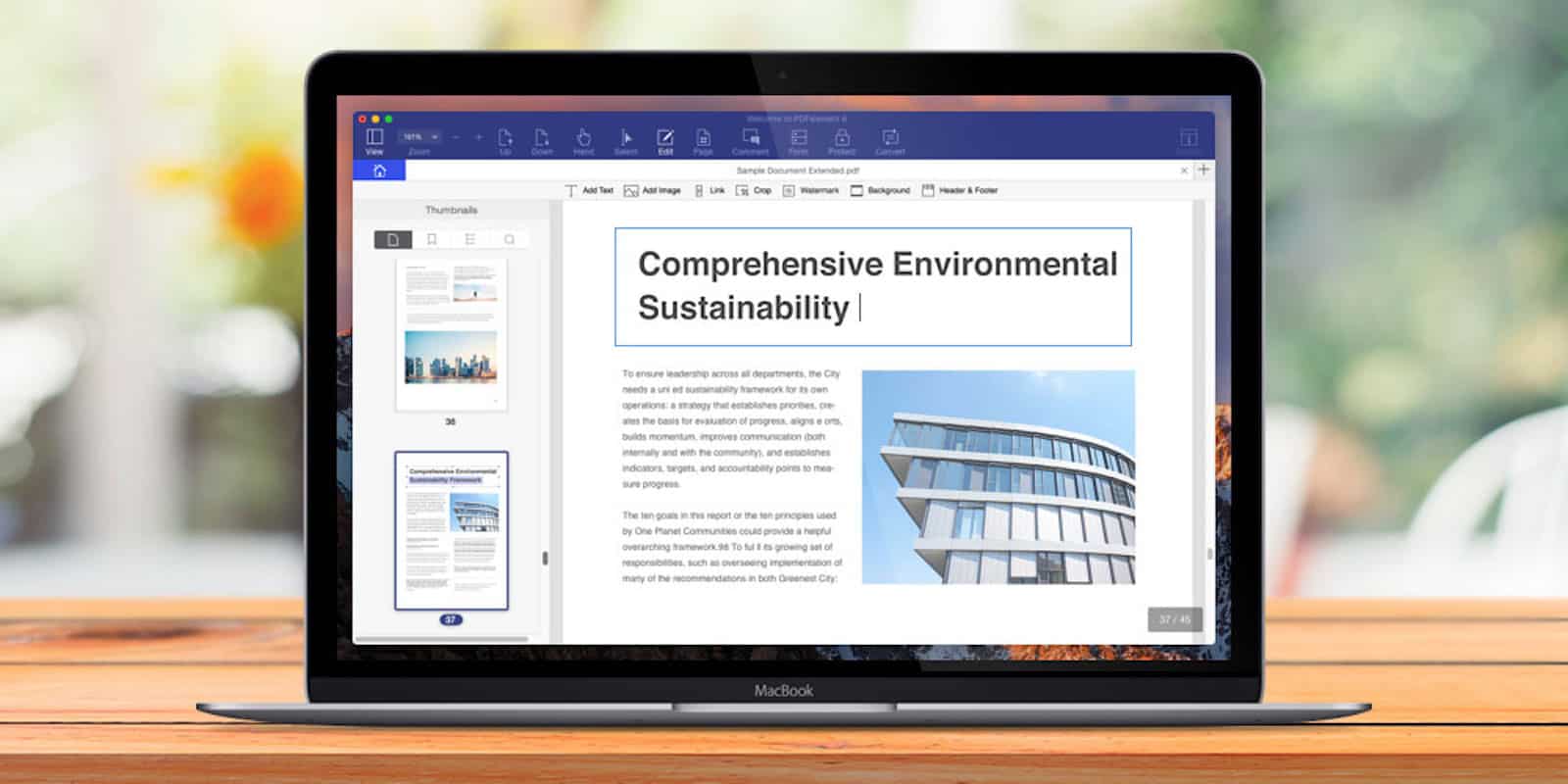Open the Convert tools
Screen dimensions: 1568x784
(890, 138)
